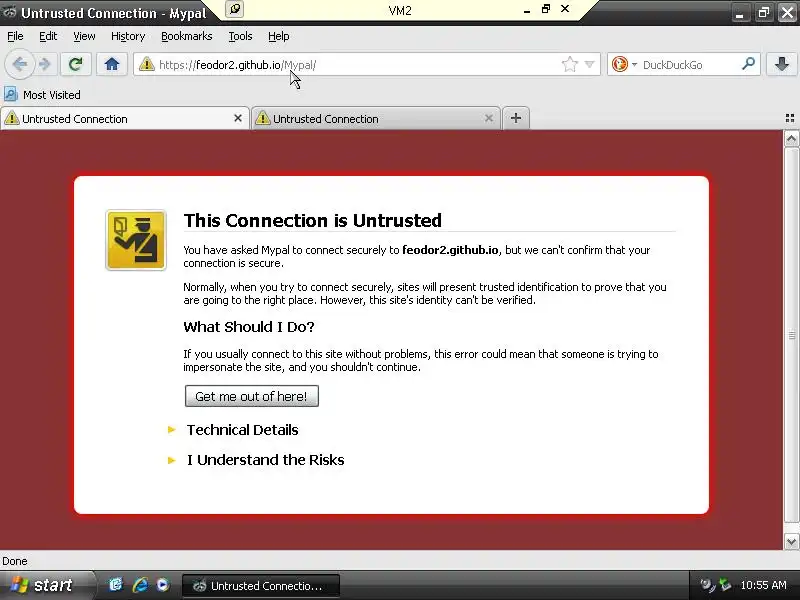Click the page scrollbar up arrow
The image size is (800, 600).
(x=791, y=139)
